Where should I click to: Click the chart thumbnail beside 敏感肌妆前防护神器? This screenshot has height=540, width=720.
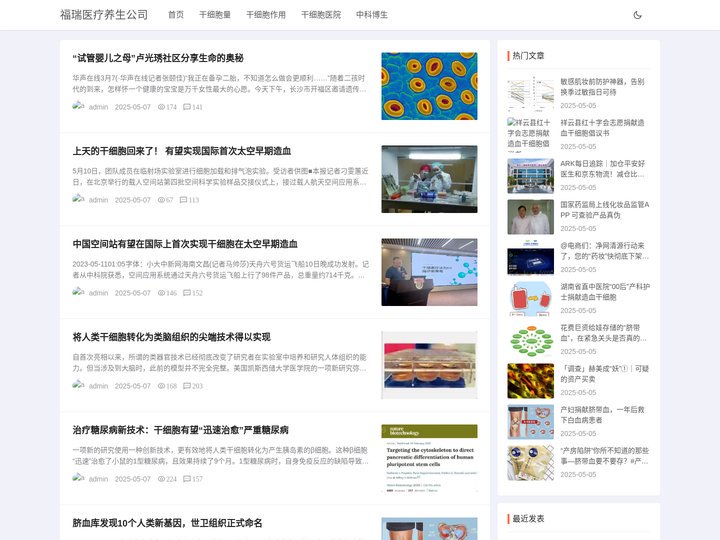[x=530, y=94]
